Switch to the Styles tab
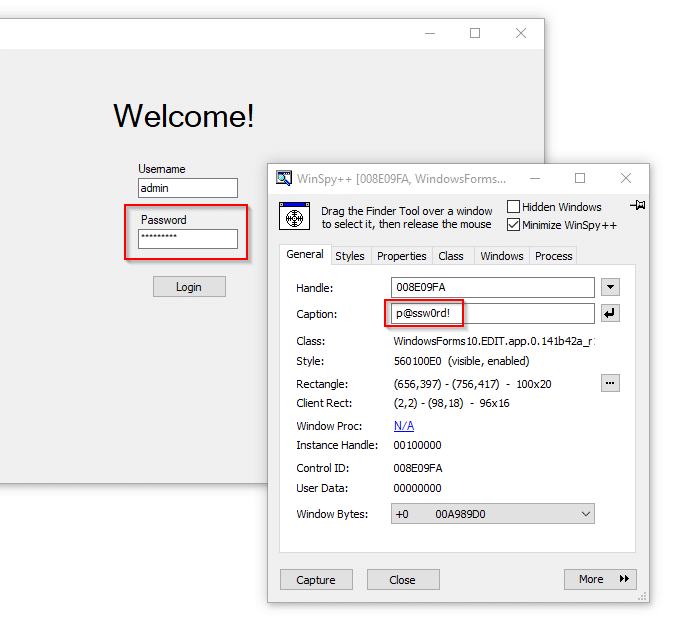This screenshot has height=626, width=689. [350, 256]
